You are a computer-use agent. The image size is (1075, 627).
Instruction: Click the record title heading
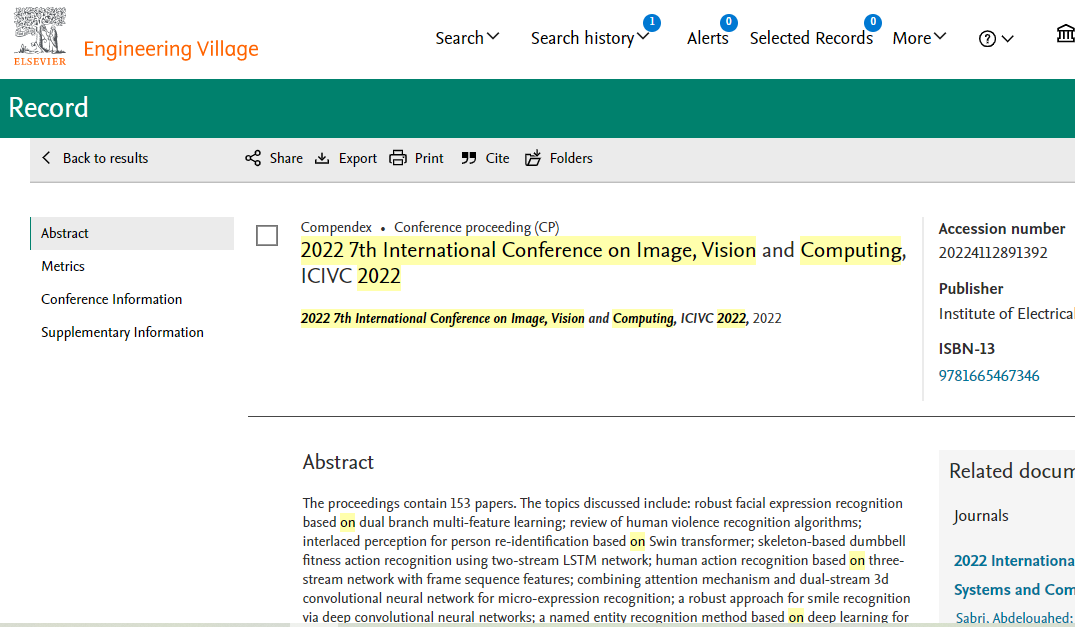(603, 262)
